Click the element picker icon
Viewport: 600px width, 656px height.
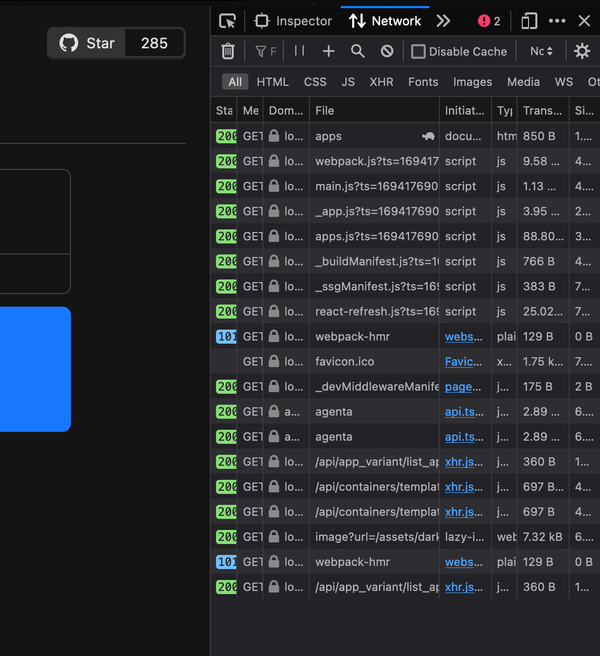pos(228,21)
